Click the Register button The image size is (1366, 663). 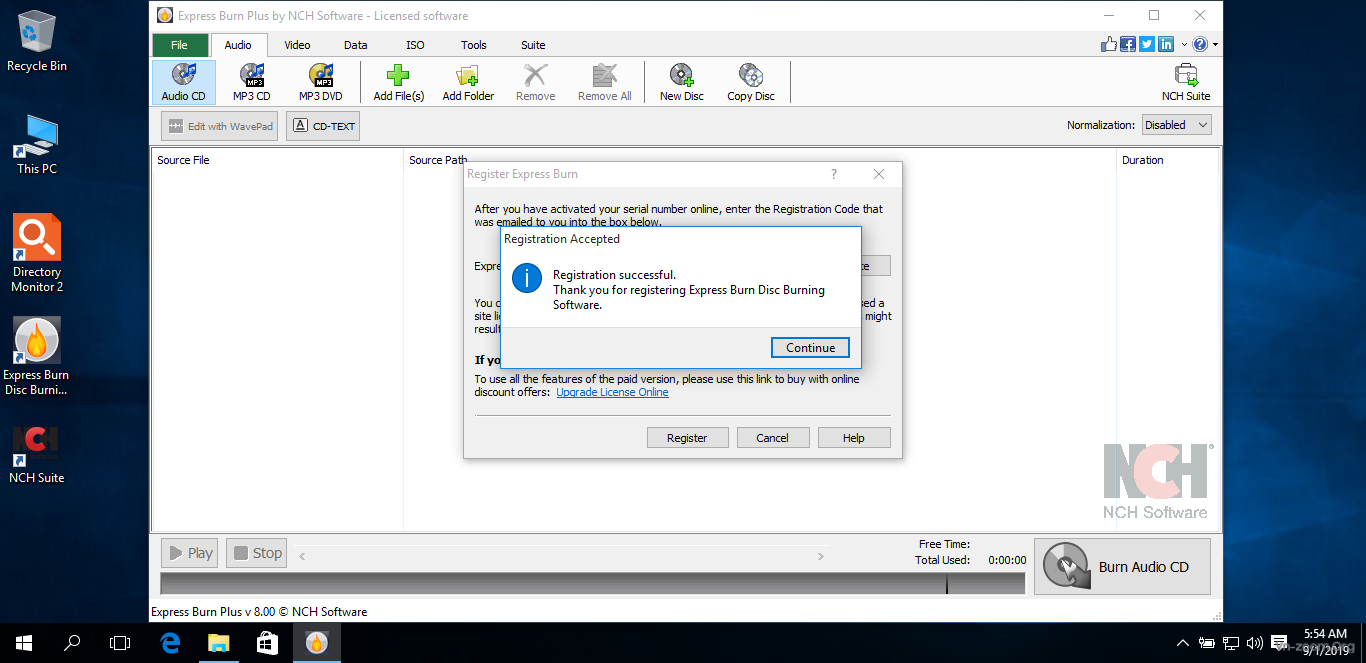pyautogui.click(x=687, y=438)
